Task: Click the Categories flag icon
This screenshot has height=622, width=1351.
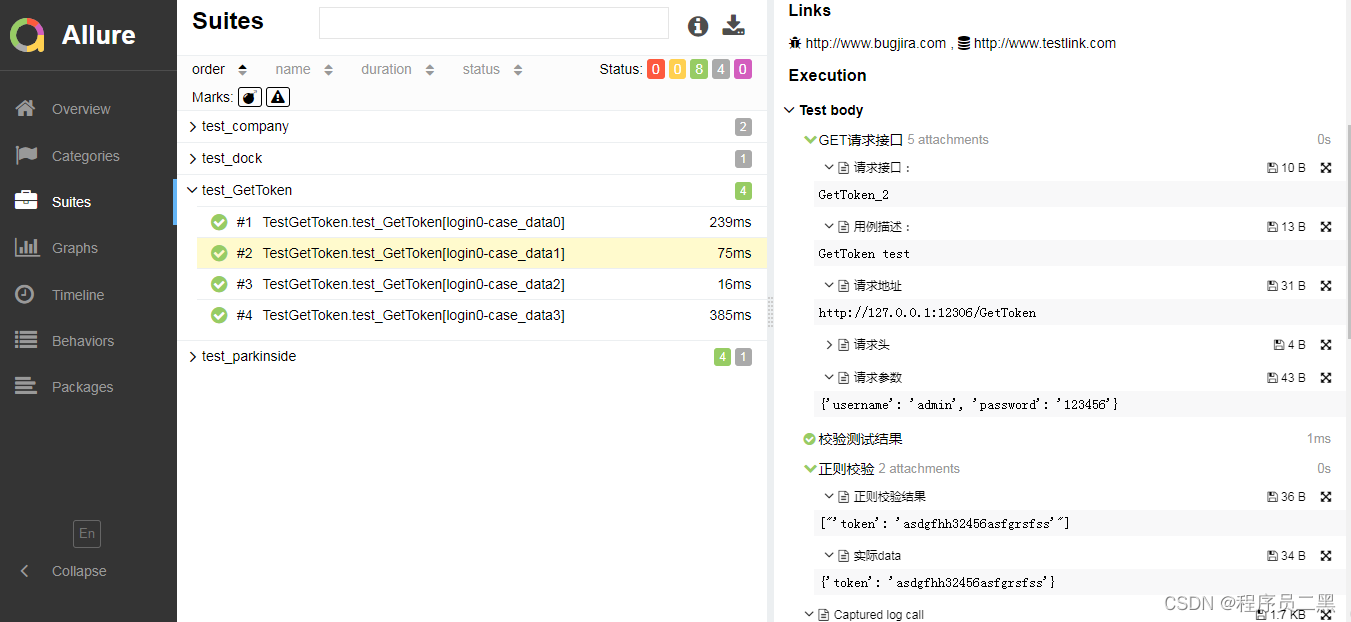Action: (x=26, y=155)
